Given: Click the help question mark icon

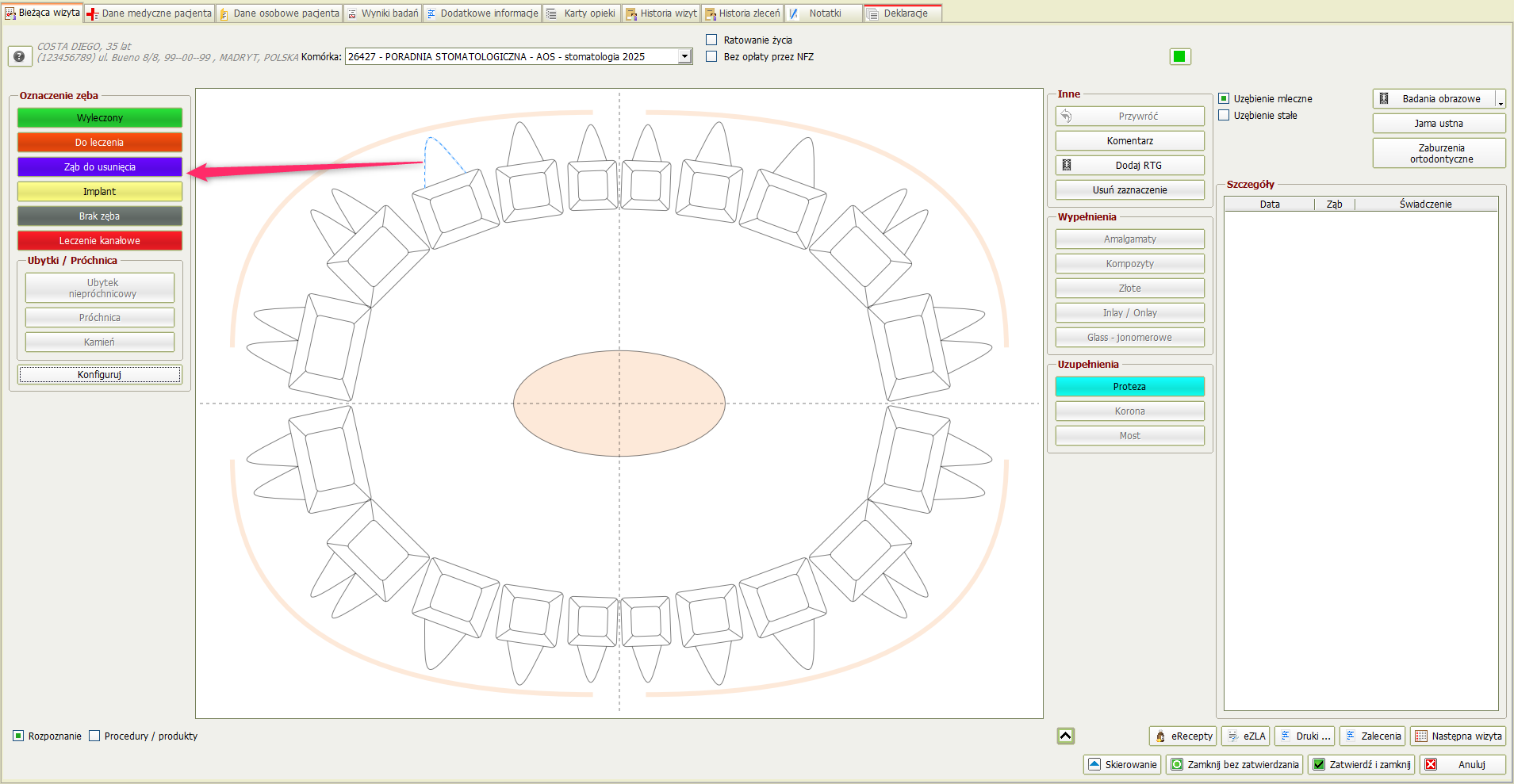Looking at the screenshot, I should (20, 56).
